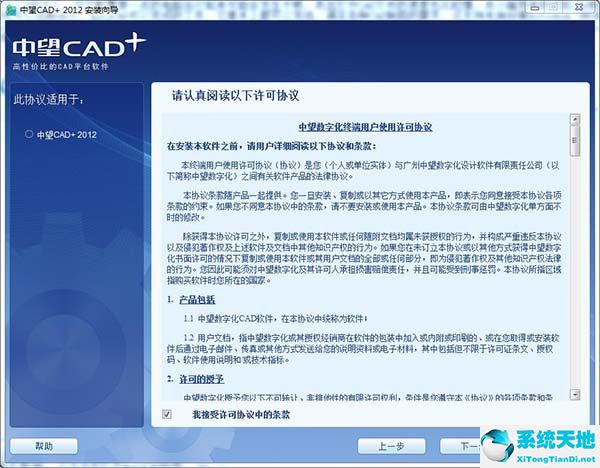The width and height of the screenshot is (600, 468).
Task: Click the 帮助 button
Action: (44, 446)
